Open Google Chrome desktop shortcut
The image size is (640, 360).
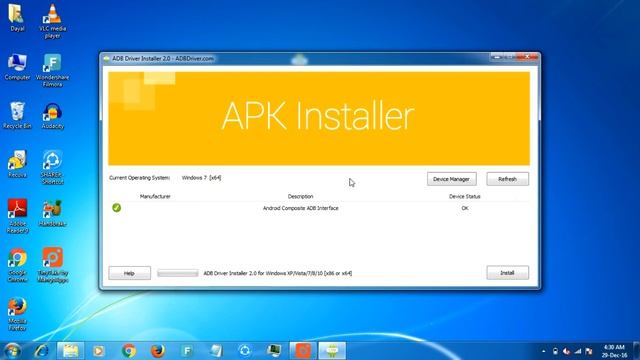pos(17,265)
